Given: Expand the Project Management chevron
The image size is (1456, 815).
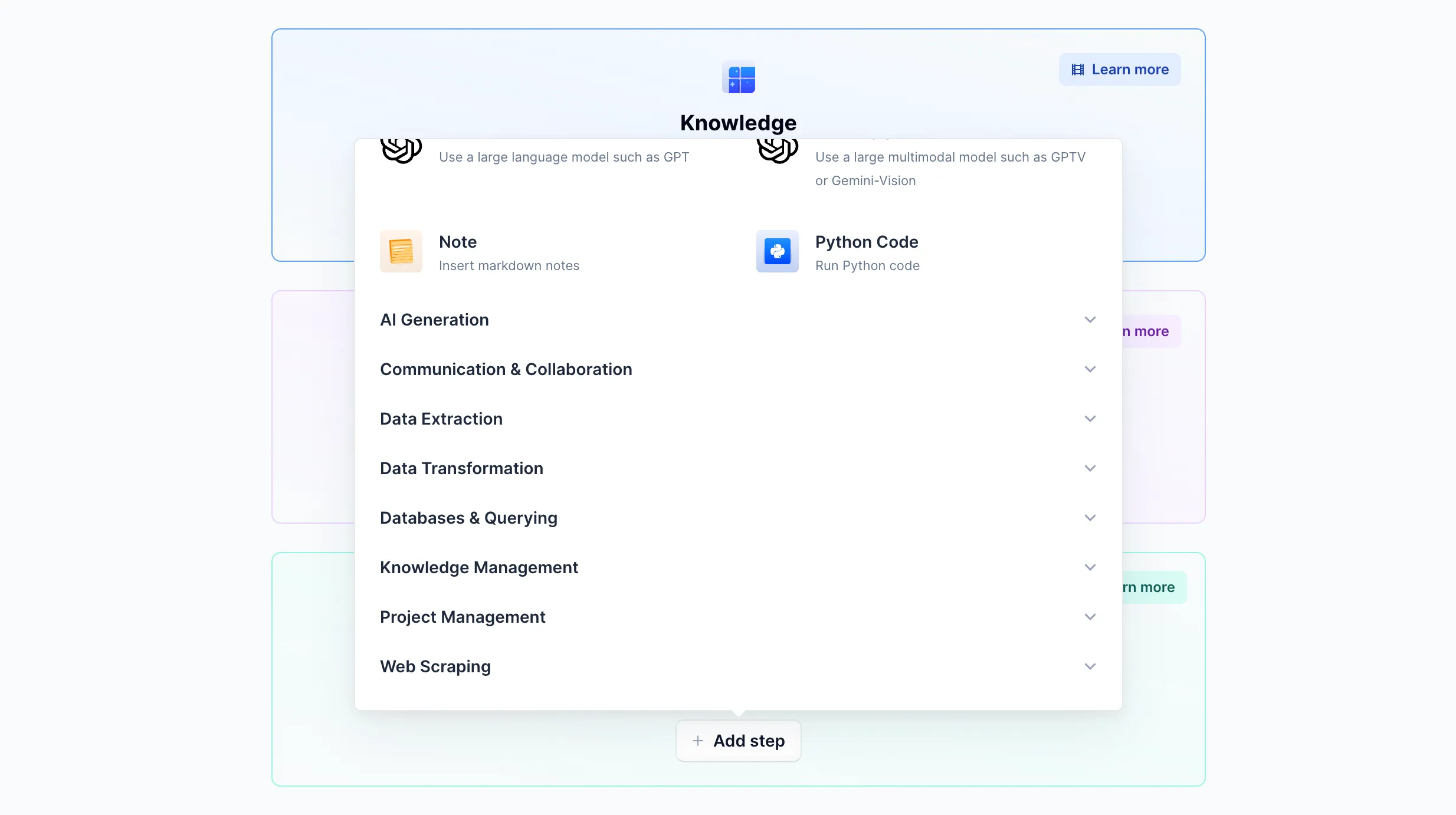Looking at the screenshot, I should pos(1090,617).
